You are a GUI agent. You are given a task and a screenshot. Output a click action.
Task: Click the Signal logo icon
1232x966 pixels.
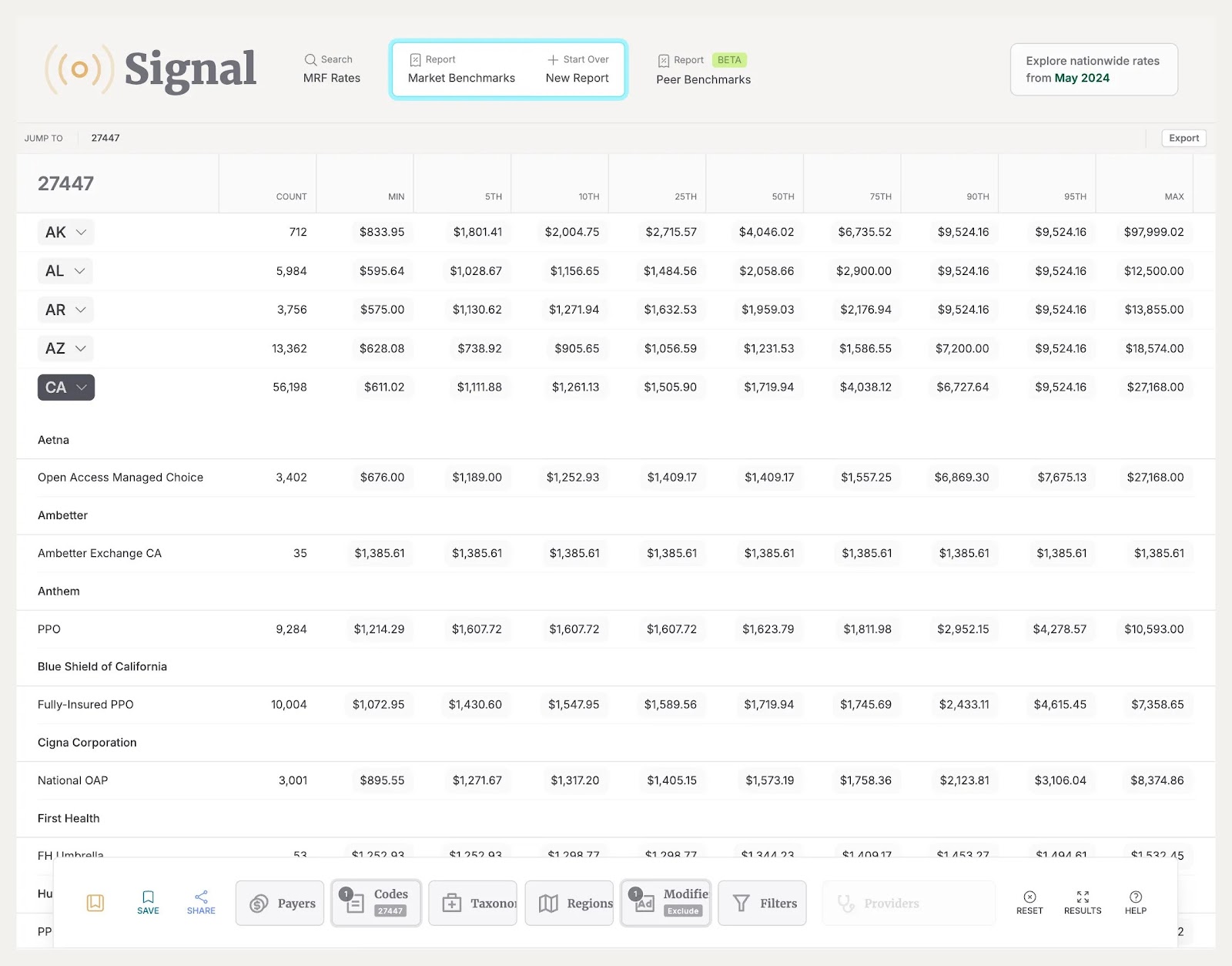click(x=79, y=69)
